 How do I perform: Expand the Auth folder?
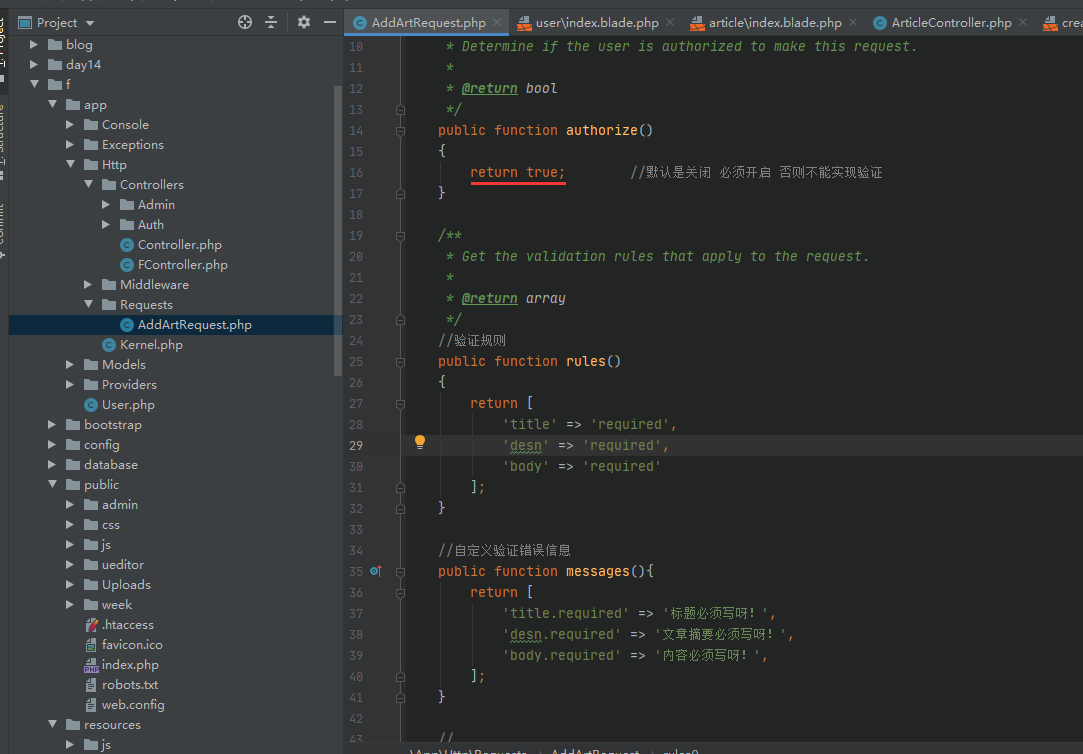point(106,224)
